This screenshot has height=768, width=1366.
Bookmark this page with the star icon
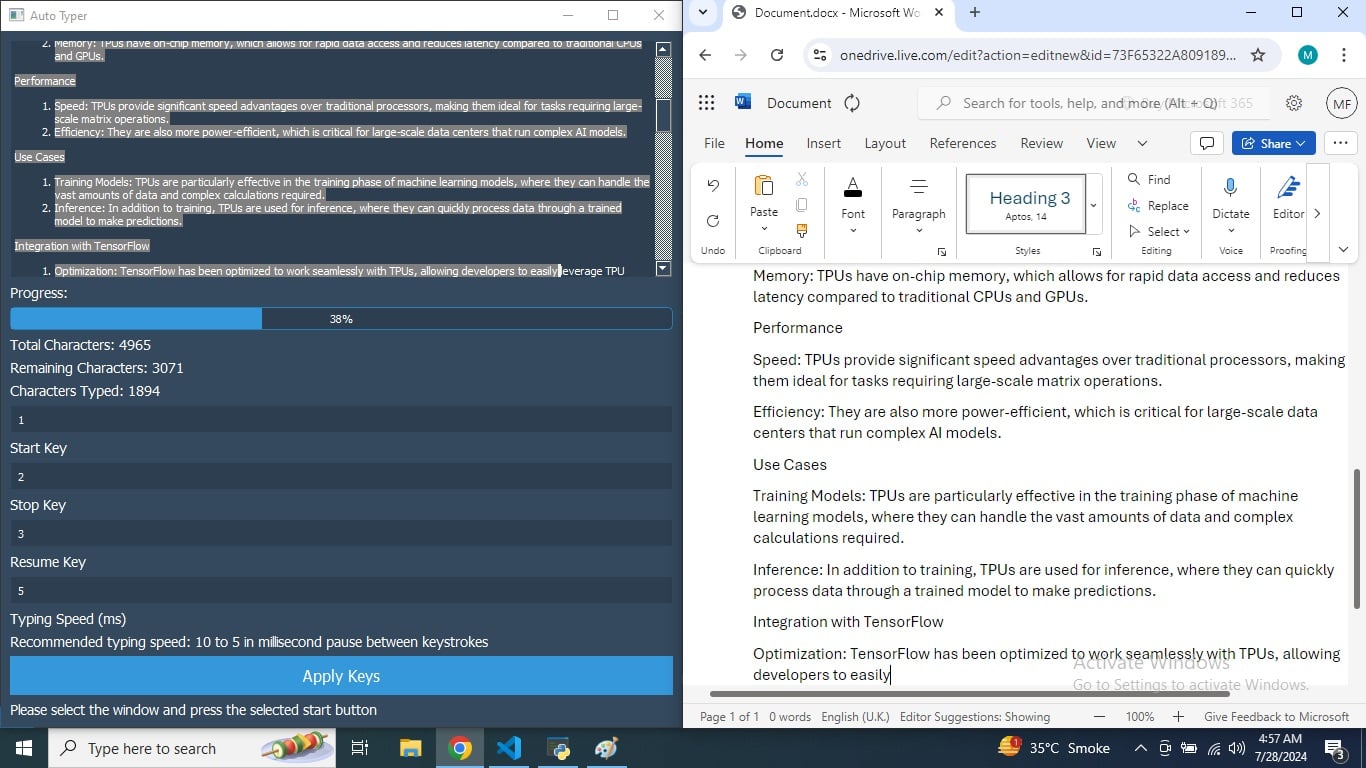[x=1258, y=55]
